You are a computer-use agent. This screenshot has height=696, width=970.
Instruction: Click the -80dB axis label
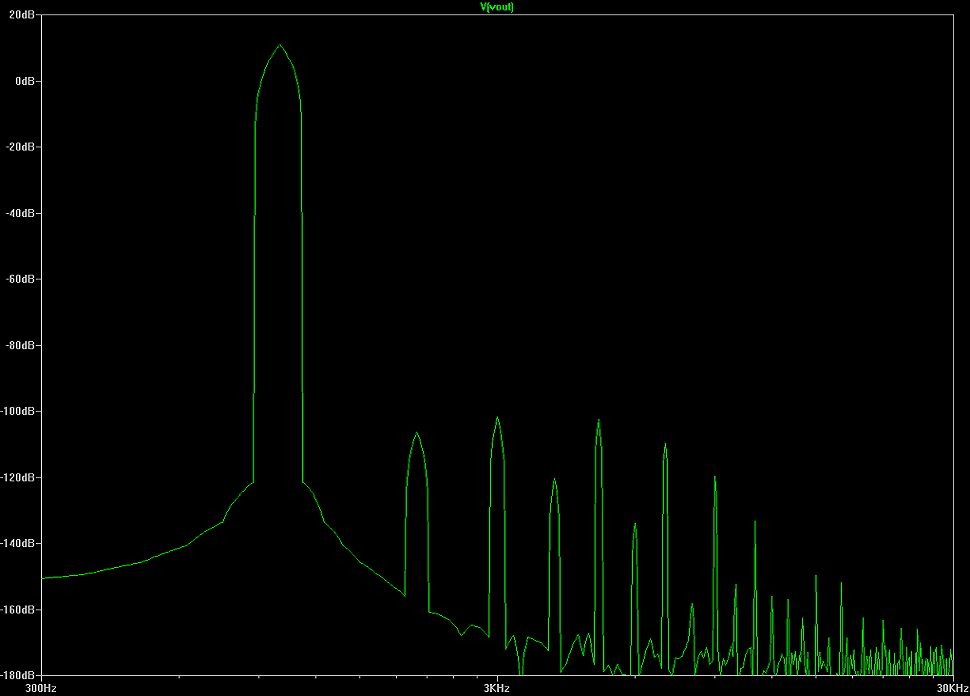click(20, 345)
